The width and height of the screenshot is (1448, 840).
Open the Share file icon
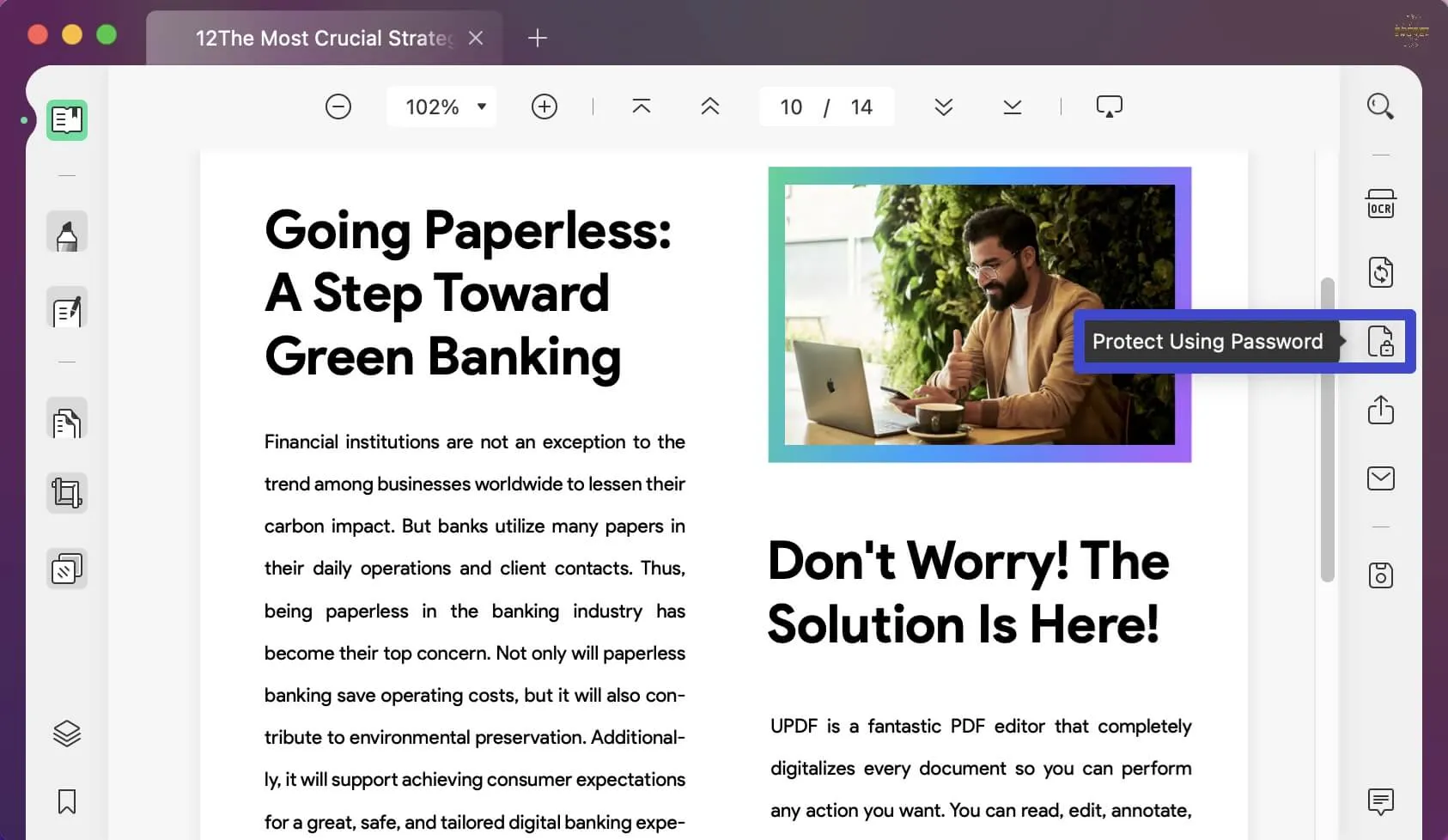click(1381, 410)
